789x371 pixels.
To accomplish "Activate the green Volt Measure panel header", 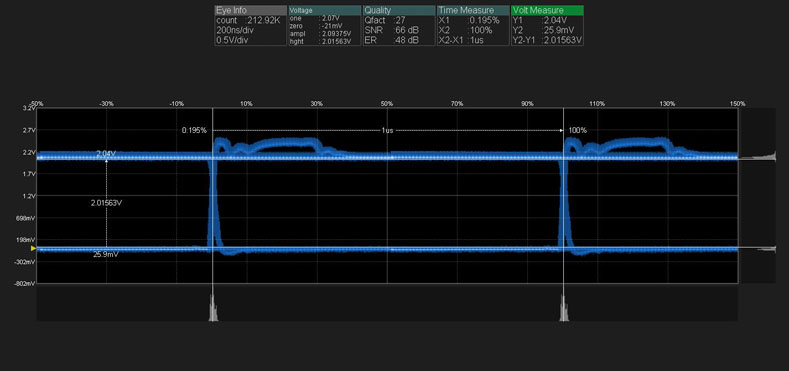I will [x=547, y=10].
